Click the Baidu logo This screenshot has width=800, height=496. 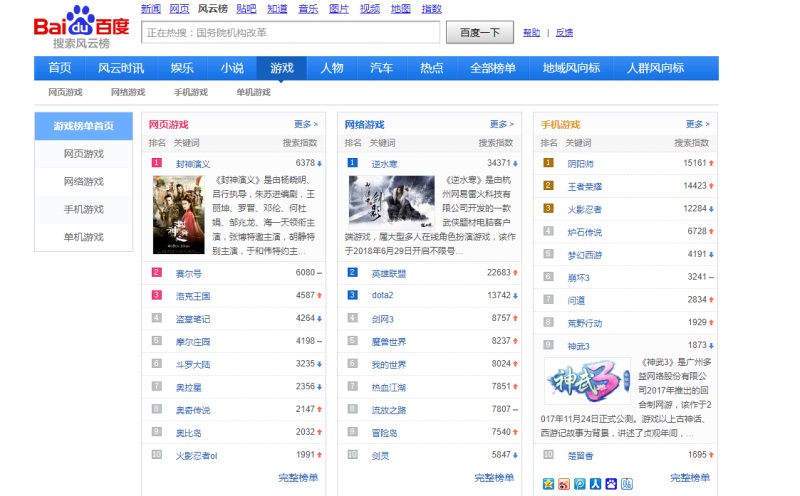point(81,25)
